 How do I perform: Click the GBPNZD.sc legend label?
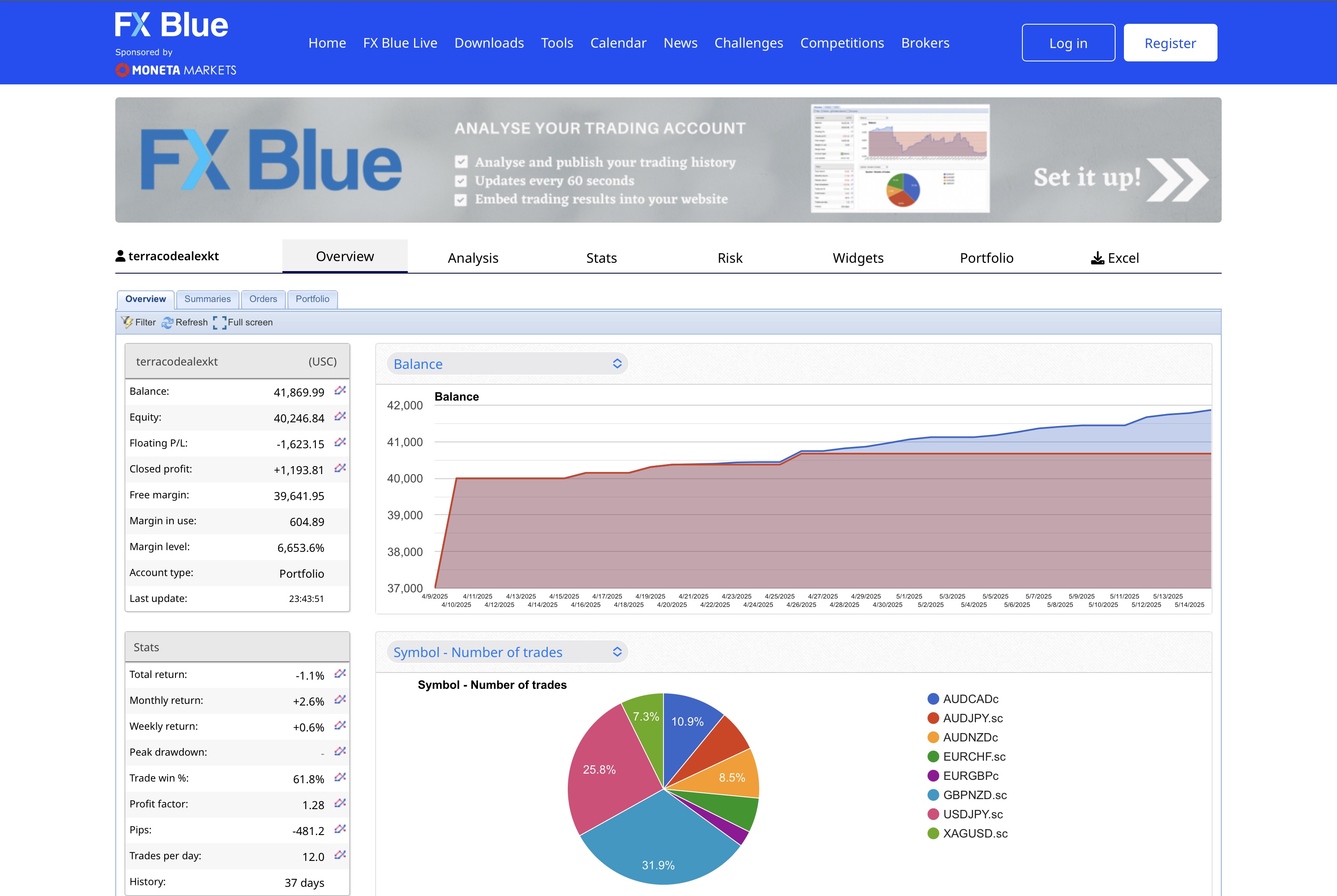coord(975,795)
